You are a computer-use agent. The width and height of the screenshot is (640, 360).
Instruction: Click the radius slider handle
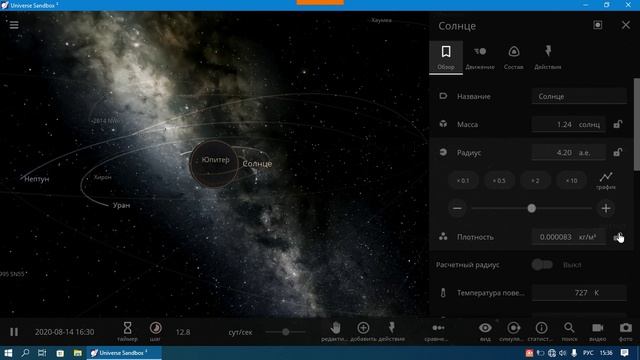point(531,208)
